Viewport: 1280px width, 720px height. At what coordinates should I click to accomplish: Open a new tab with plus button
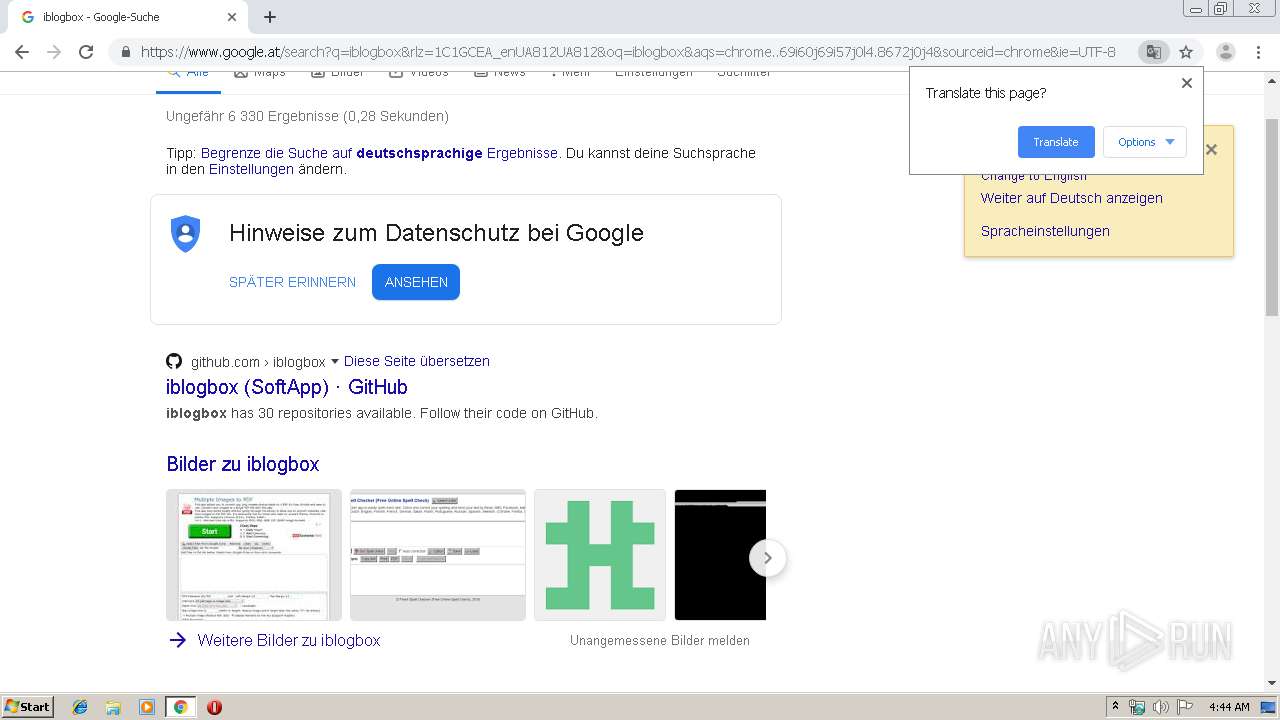click(270, 17)
